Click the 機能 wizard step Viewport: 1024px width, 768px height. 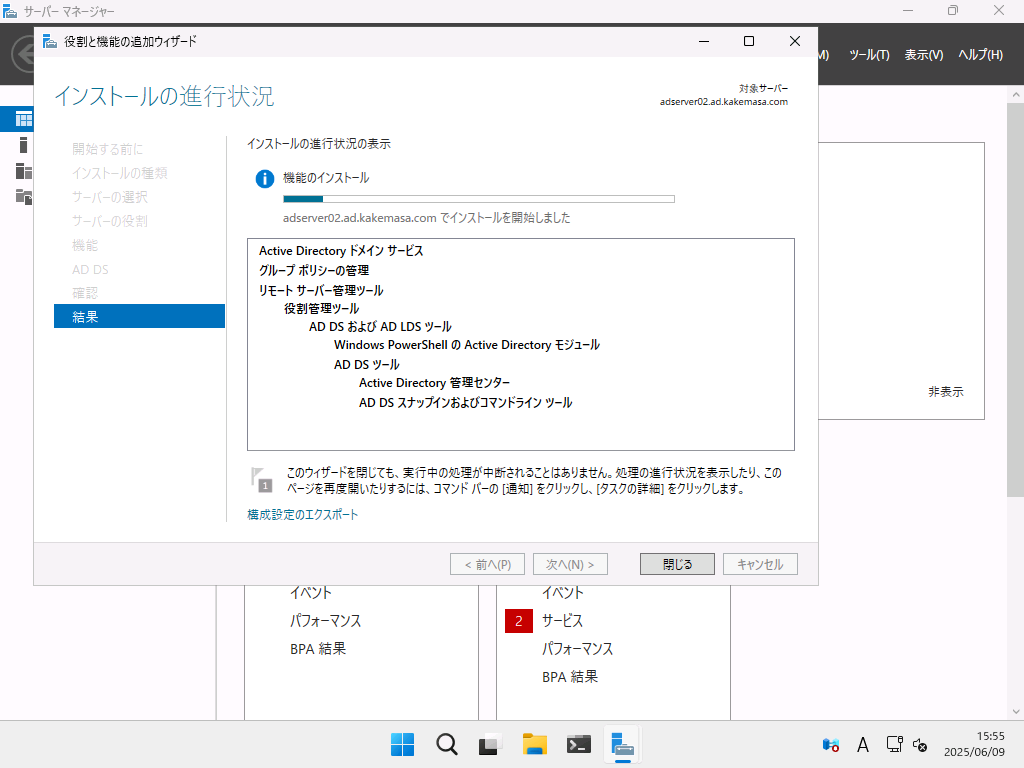tap(85, 246)
